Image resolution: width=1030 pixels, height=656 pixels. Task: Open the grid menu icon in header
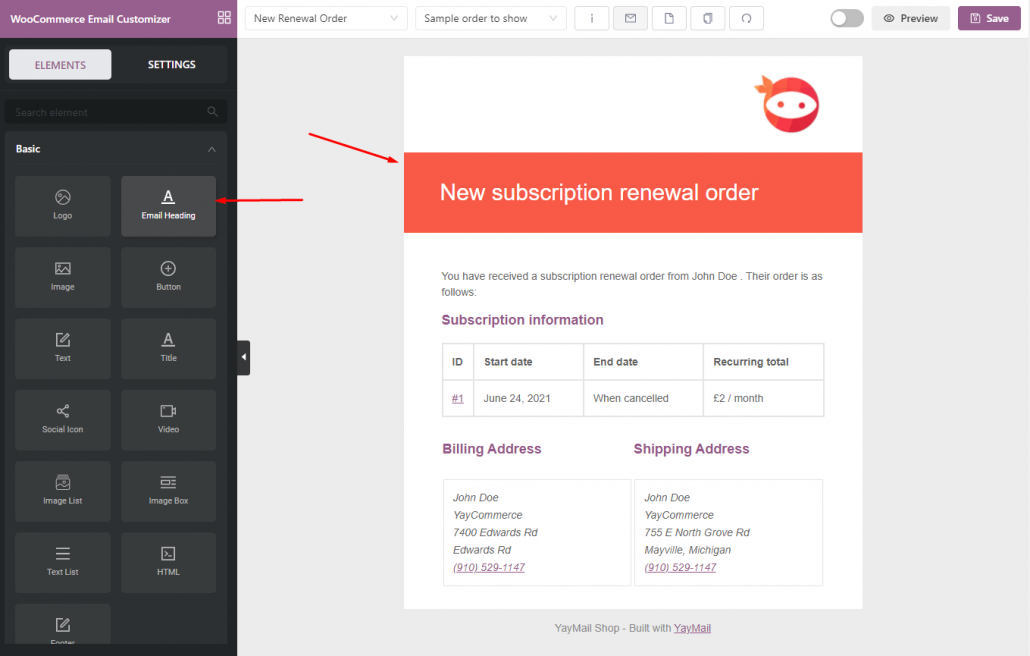click(224, 18)
